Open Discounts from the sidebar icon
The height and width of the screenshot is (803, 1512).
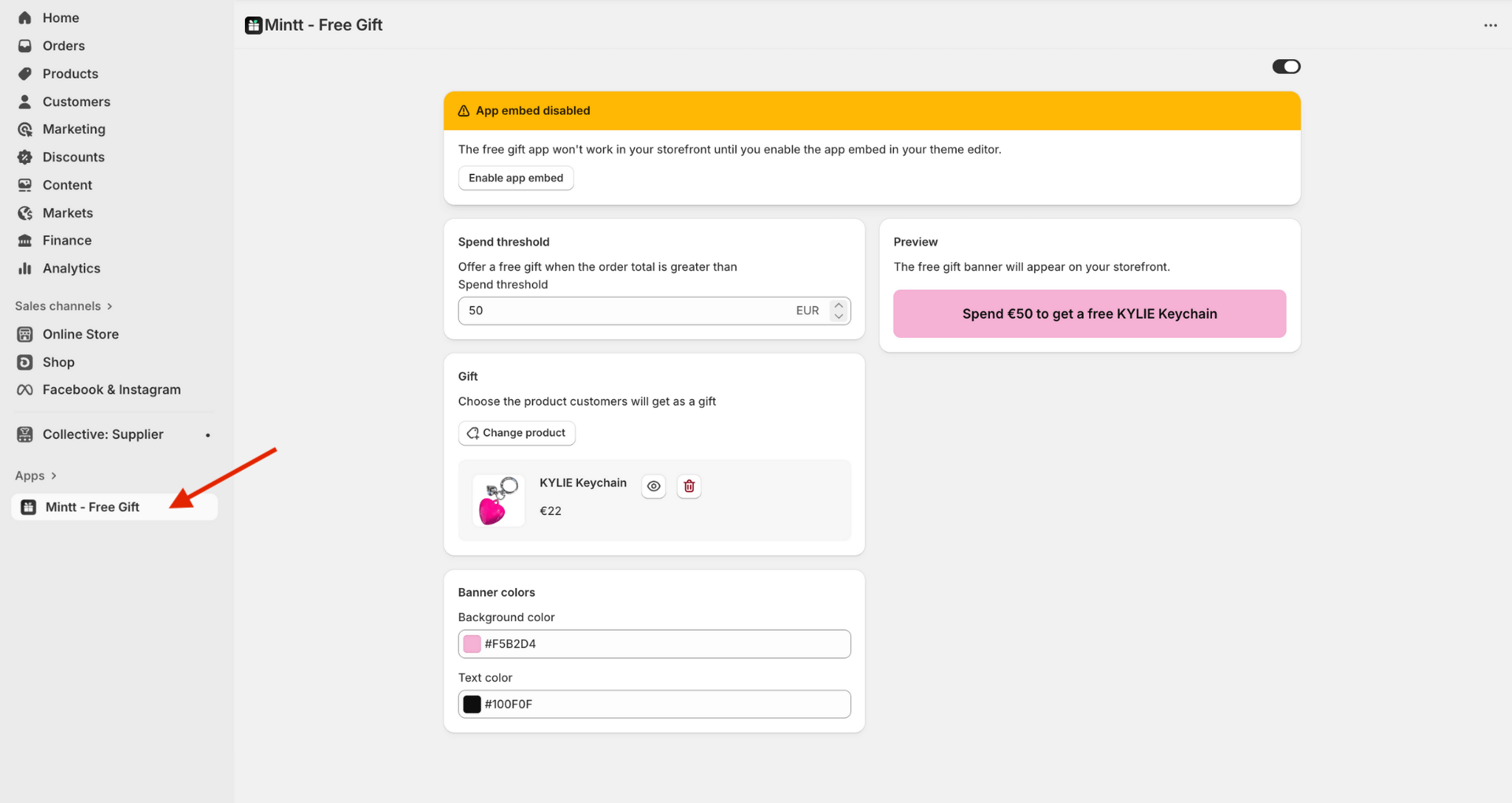click(x=24, y=157)
